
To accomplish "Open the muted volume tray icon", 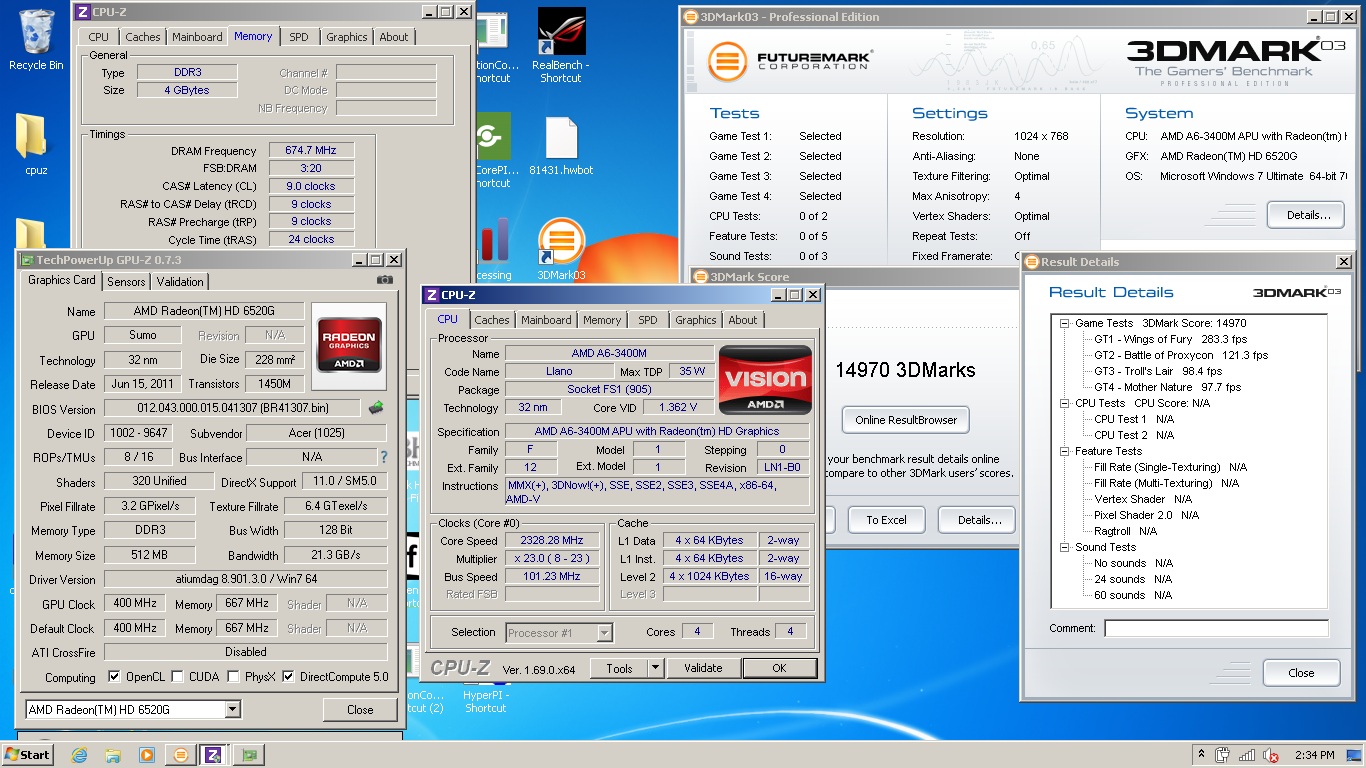I will 1272,755.
